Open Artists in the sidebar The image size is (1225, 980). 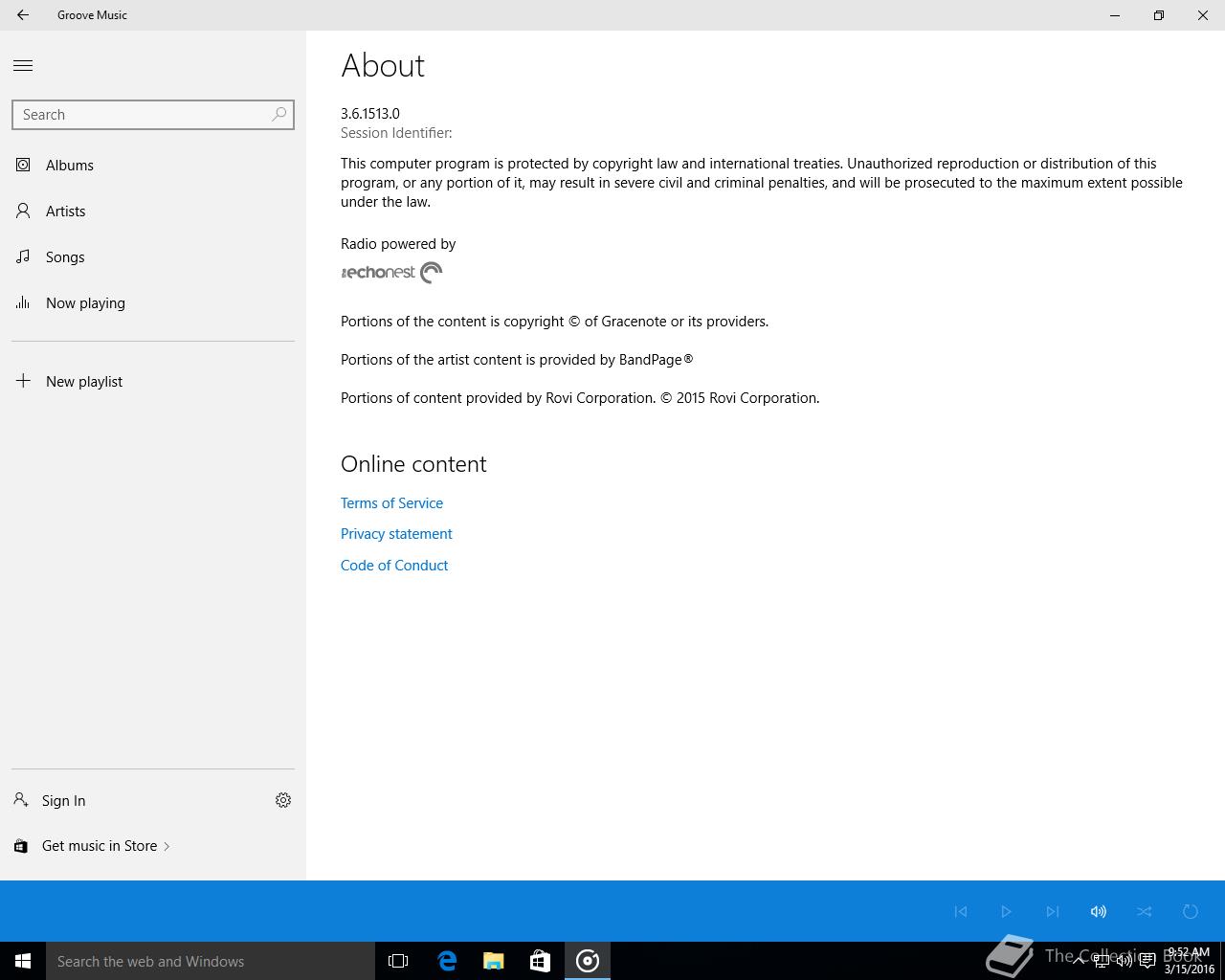tap(153, 211)
